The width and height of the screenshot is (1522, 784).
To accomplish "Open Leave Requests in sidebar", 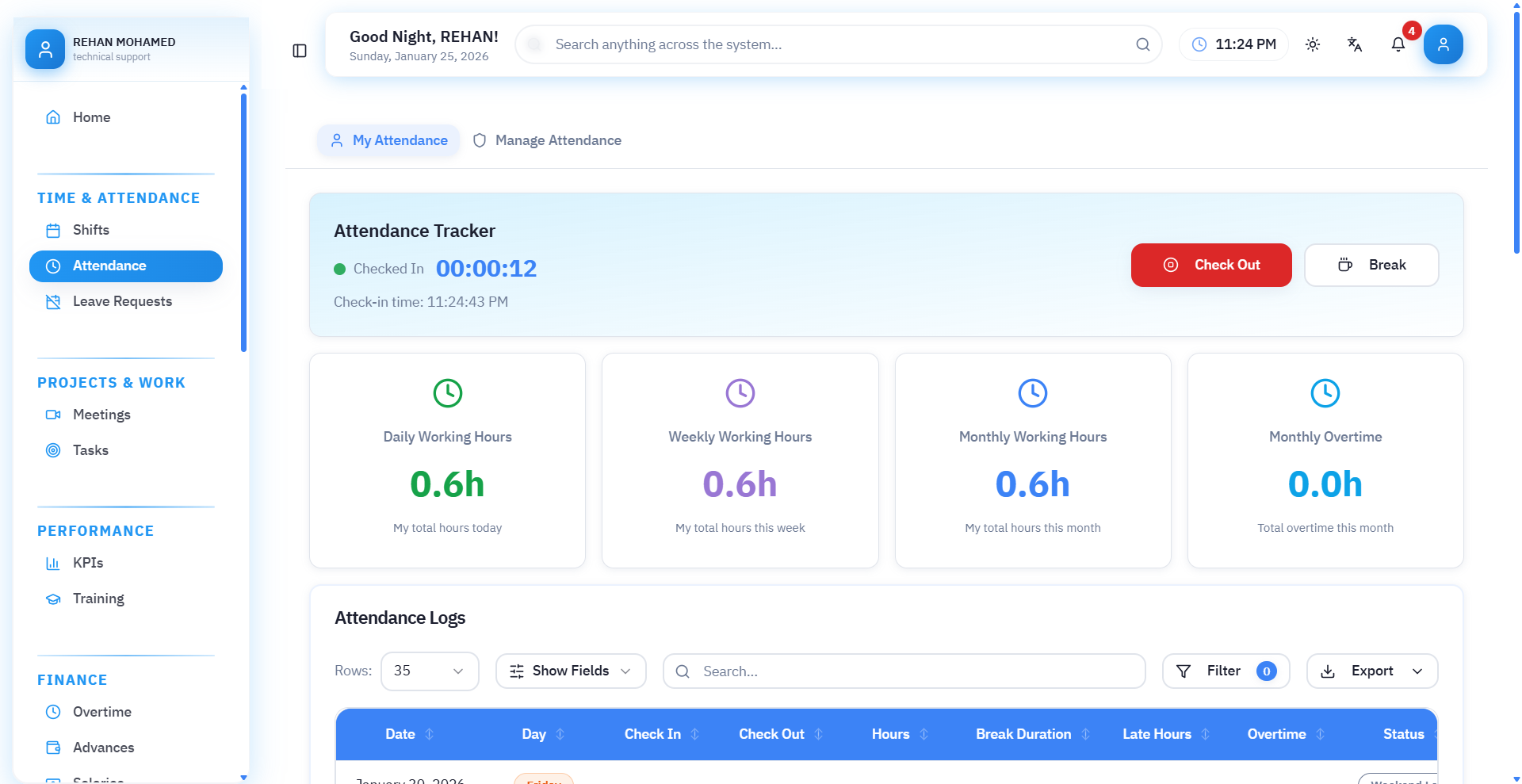I will tap(122, 301).
